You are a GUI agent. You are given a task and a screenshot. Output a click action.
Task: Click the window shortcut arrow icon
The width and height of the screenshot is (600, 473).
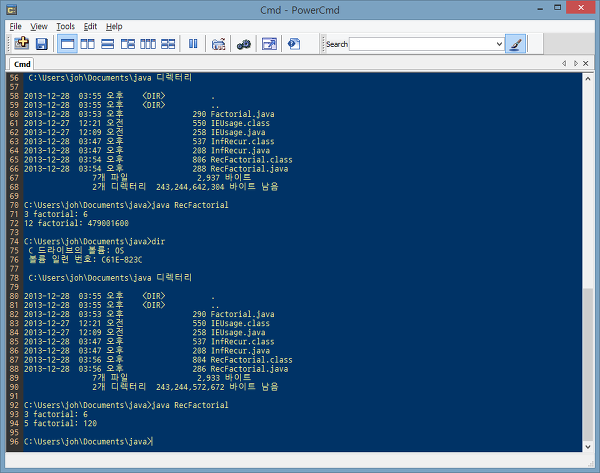coord(269,44)
